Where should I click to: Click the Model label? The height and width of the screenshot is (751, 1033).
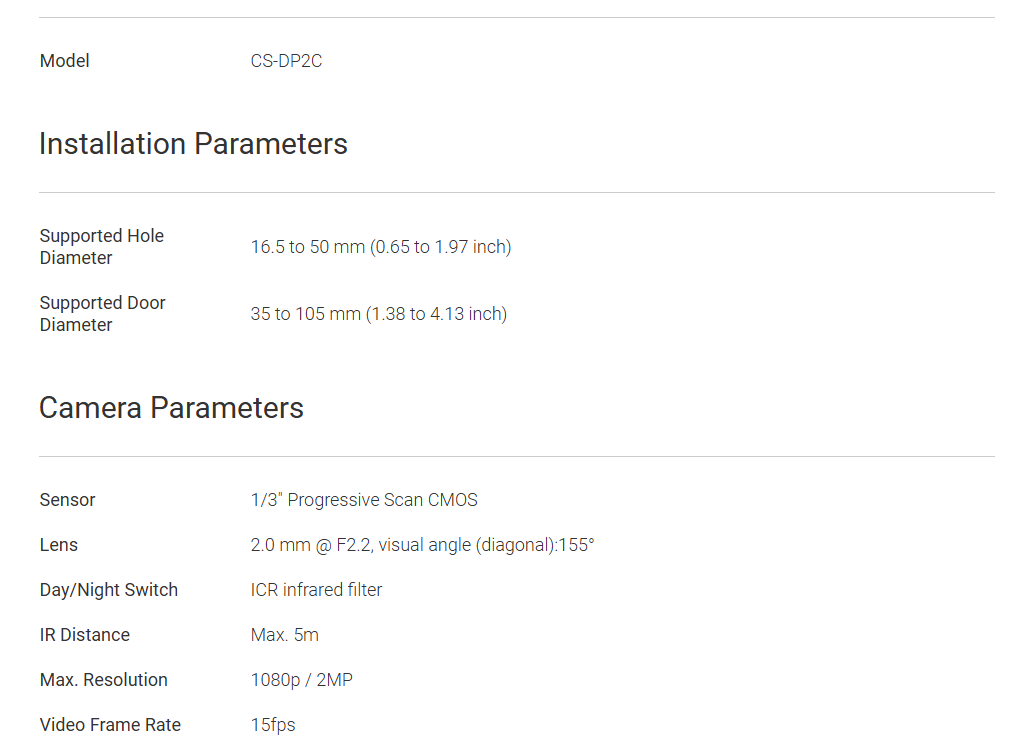pos(64,61)
